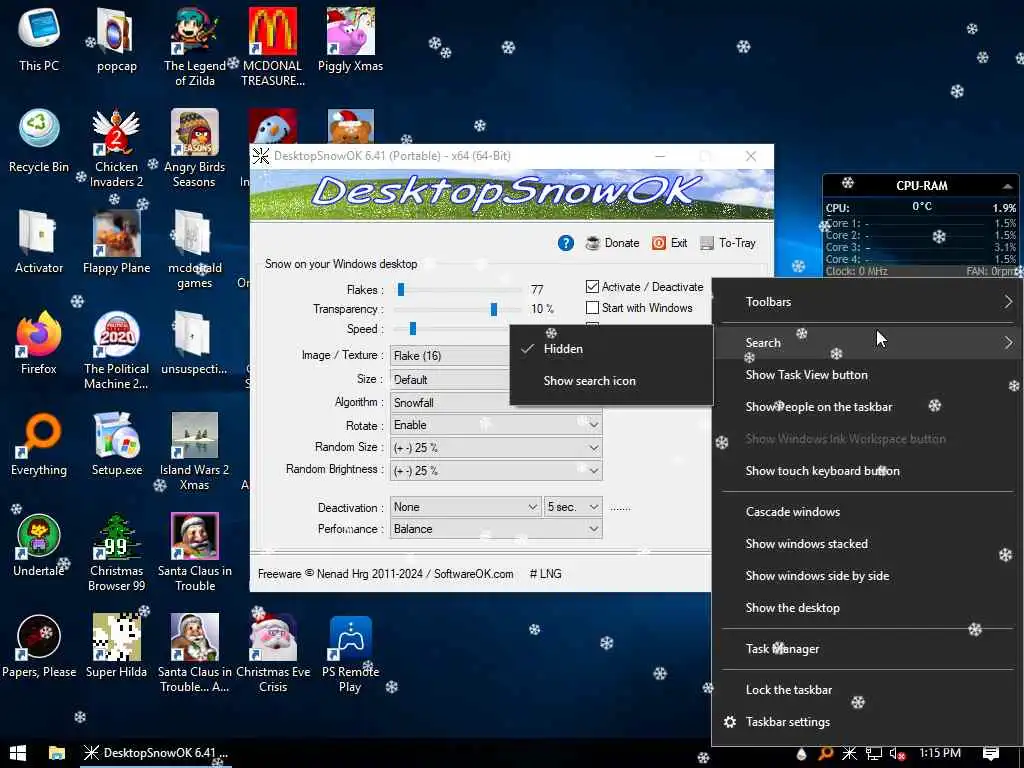Select the This PC desktop icon
The width and height of the screenshot is (1024, 768).
click(39, 40)
